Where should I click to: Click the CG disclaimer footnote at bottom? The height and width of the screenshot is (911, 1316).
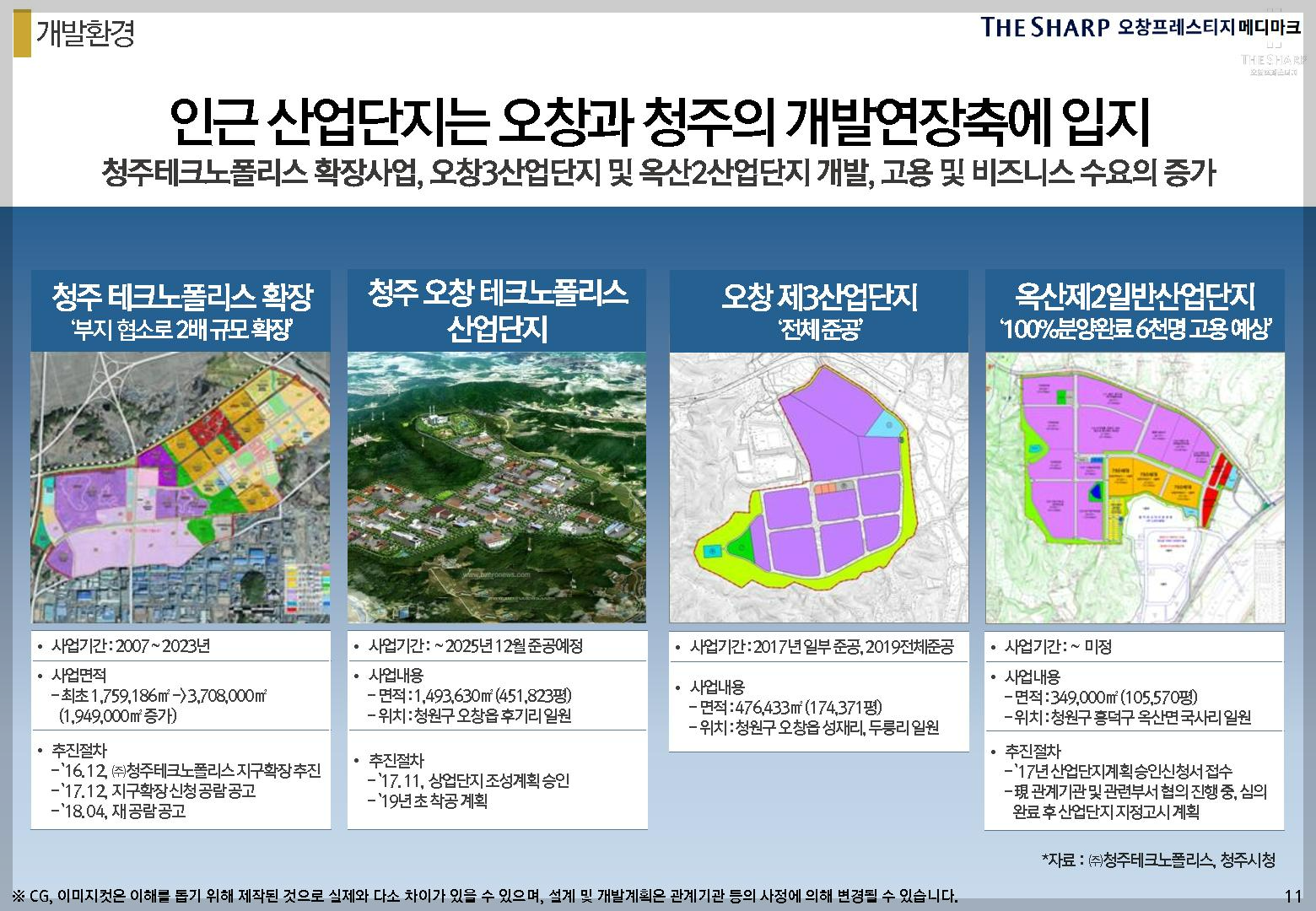pyautogui.click(x=485, y=895)
